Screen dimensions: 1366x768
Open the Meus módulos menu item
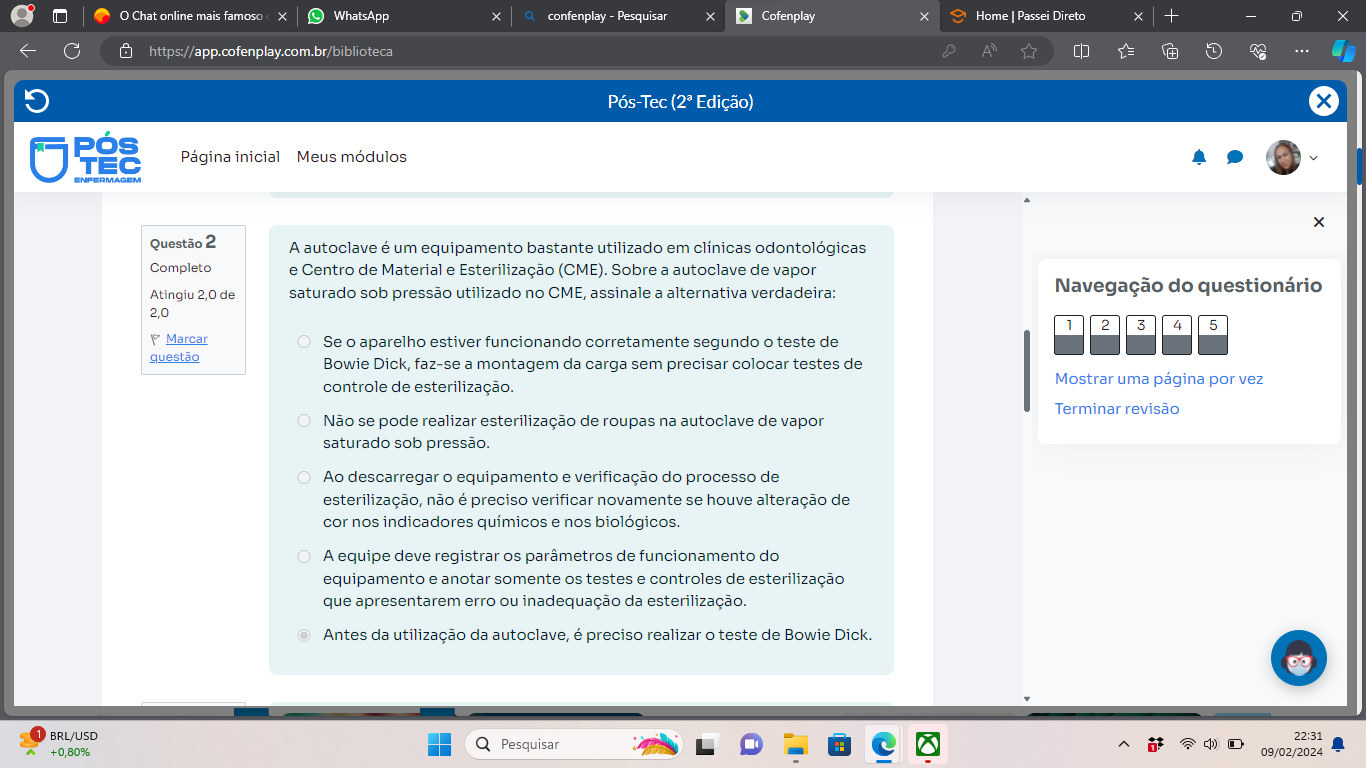point(351,157)
